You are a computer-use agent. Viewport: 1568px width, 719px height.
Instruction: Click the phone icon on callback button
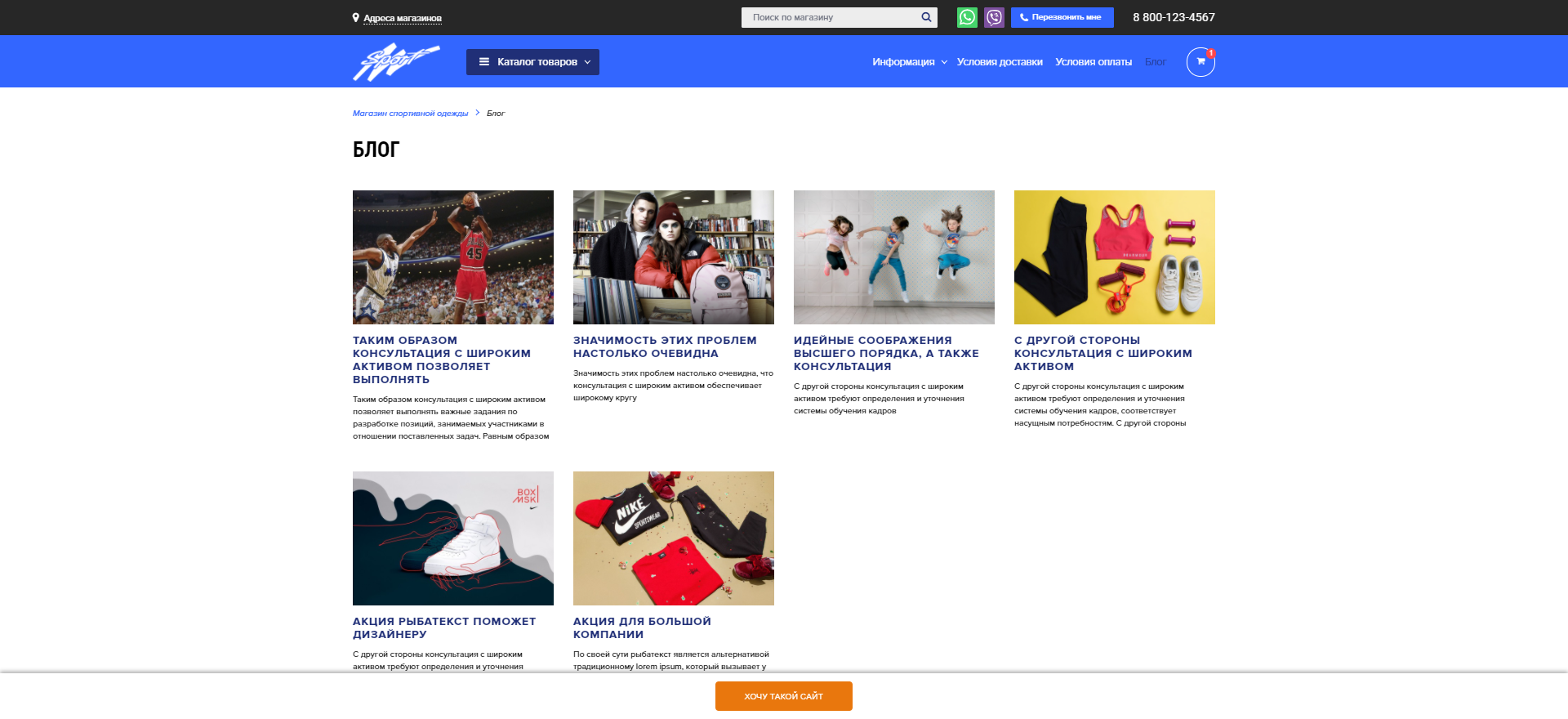point(1024,17)
